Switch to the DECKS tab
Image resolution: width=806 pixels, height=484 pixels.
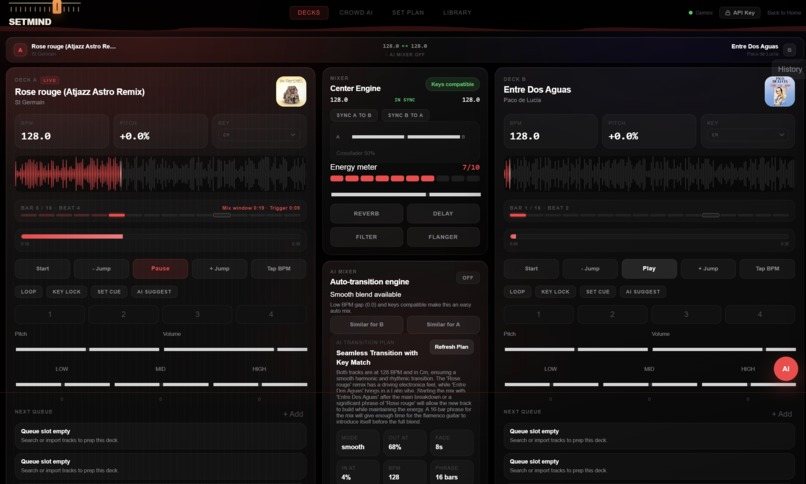tap(308, 12)
